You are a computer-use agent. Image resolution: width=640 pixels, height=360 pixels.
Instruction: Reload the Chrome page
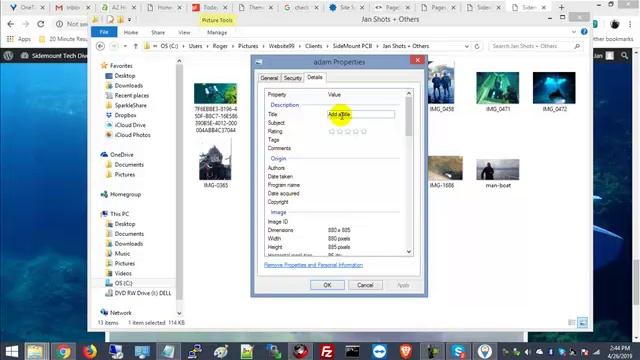pyautogui.click(x=40, y=24)
